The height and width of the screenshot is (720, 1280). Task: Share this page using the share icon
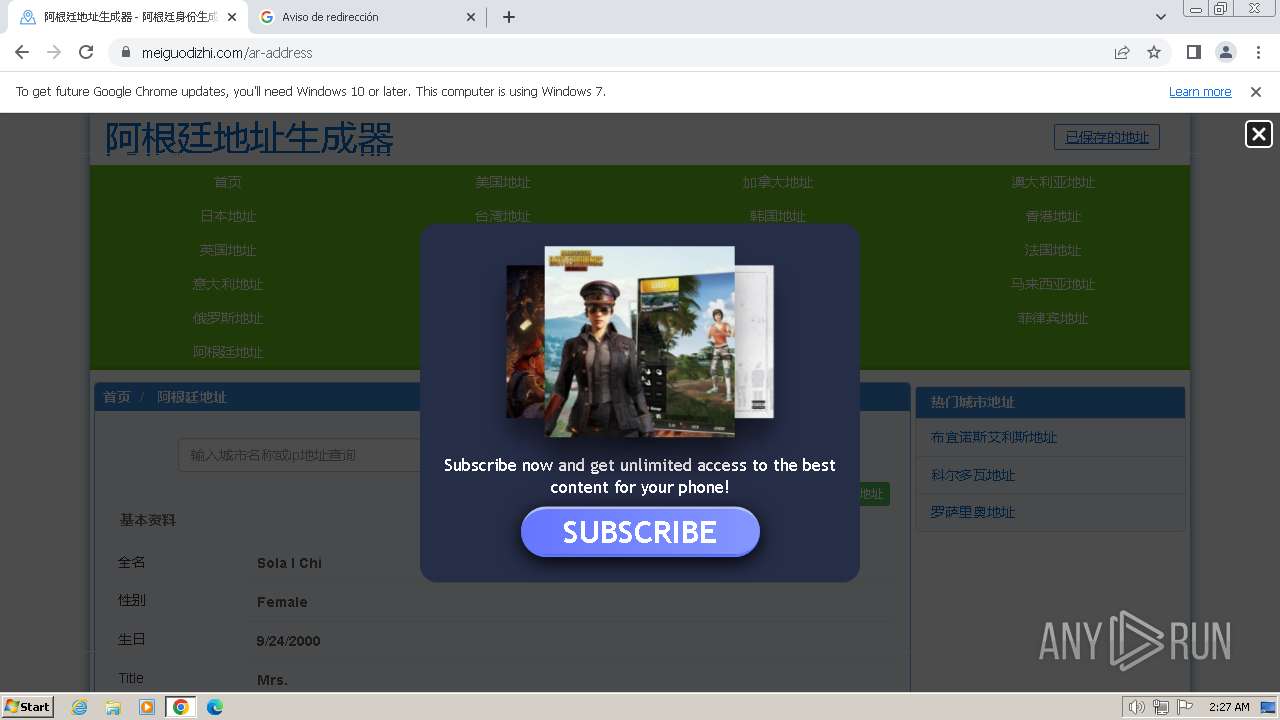click(1122, 52)
